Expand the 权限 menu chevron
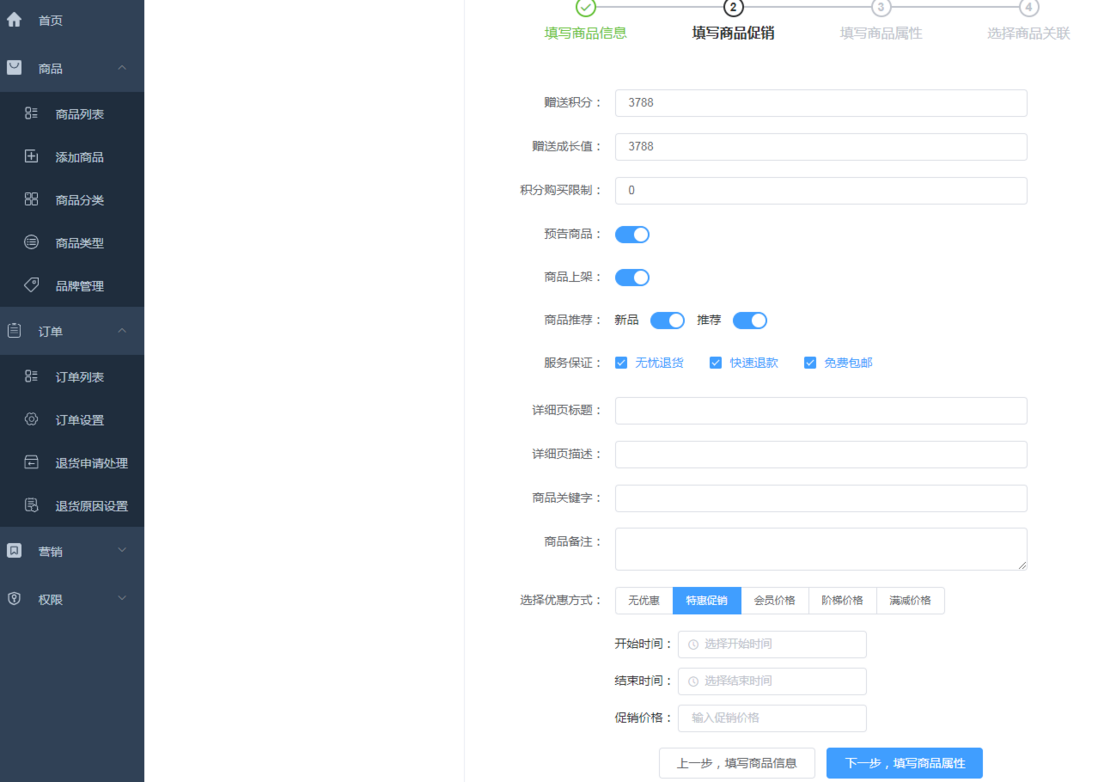This screenshot has width=1098, height=782. pos(122,599)
